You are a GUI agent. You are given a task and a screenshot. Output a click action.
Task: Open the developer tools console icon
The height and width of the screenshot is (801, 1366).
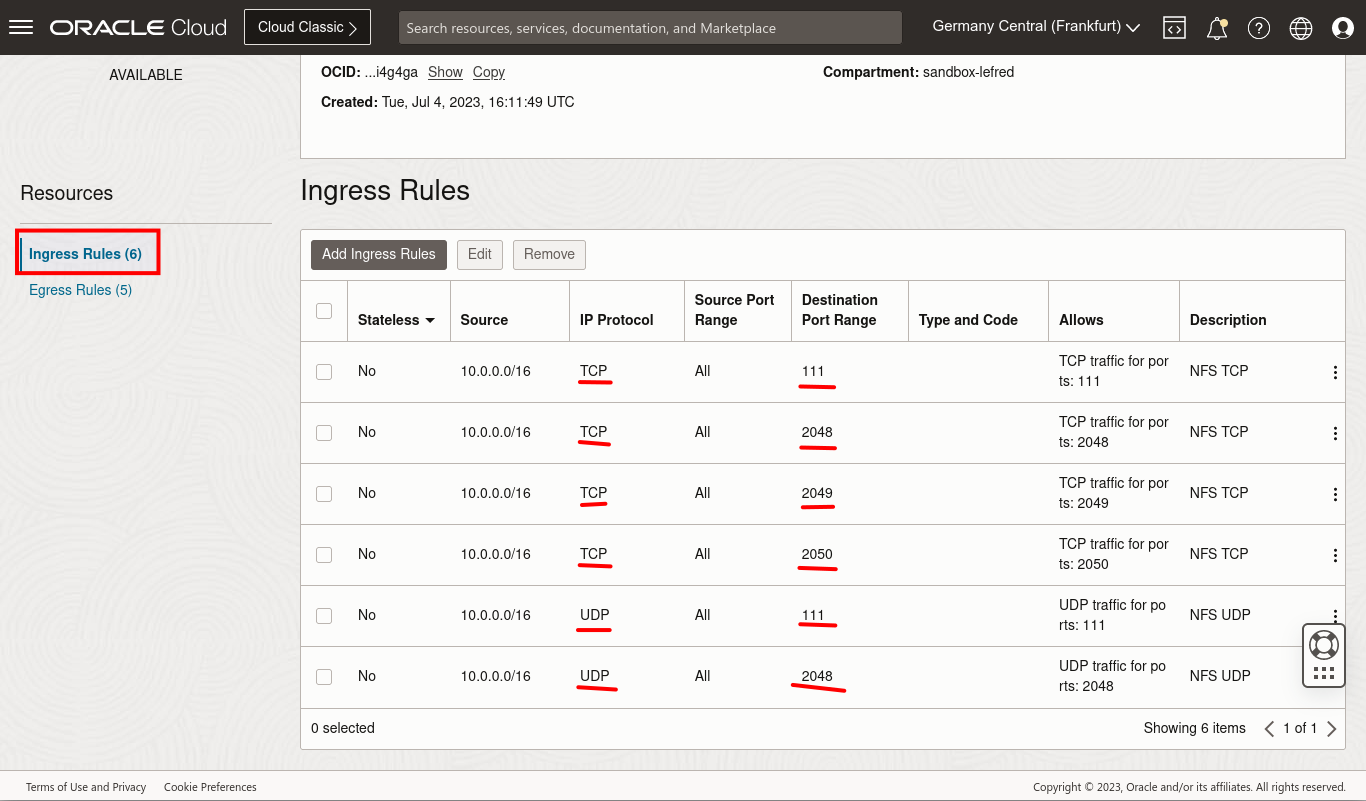1174,27
